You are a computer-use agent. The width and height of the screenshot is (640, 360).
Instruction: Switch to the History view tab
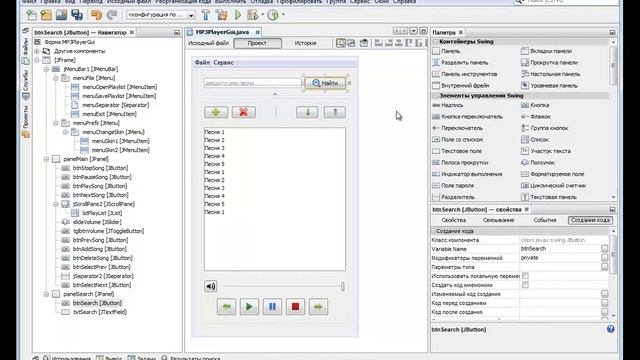click(305, 43)
